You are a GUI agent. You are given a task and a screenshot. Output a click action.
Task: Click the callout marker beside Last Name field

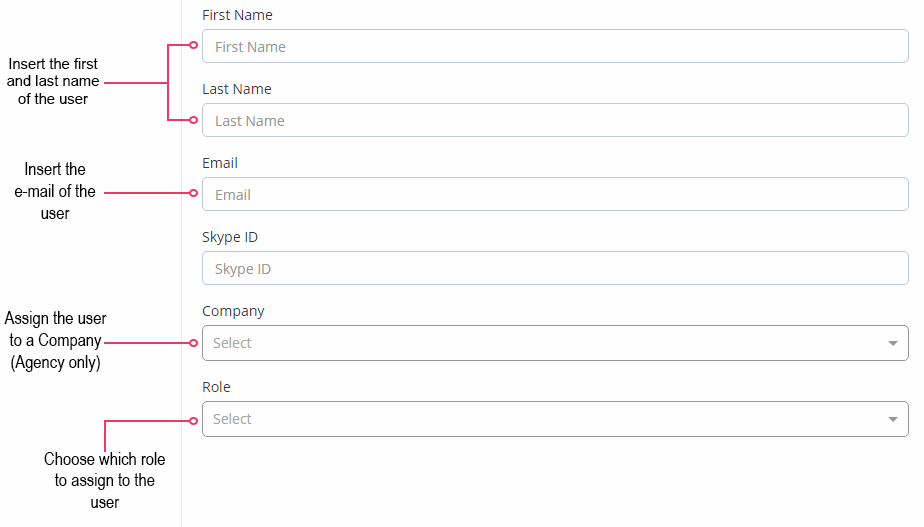193,120
